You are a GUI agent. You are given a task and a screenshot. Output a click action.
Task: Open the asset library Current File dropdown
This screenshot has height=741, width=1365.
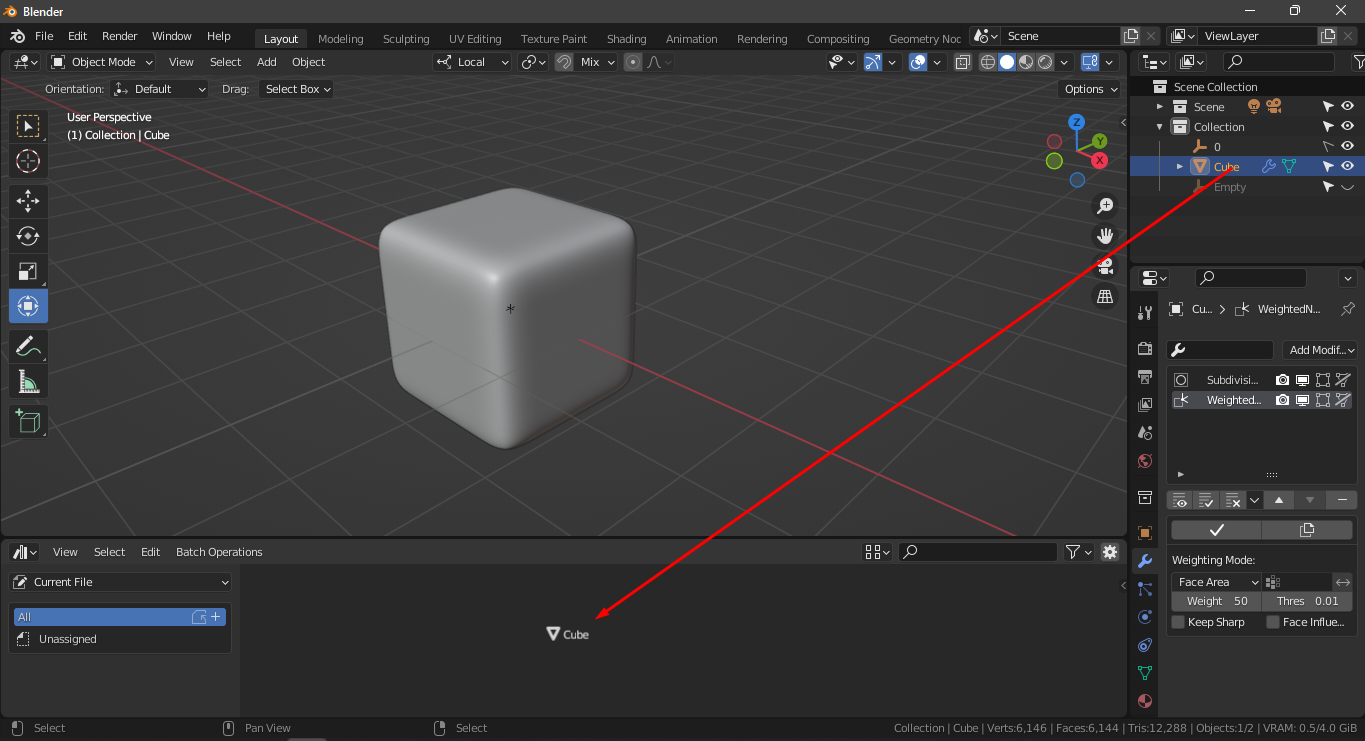click(x=120, y=582)
